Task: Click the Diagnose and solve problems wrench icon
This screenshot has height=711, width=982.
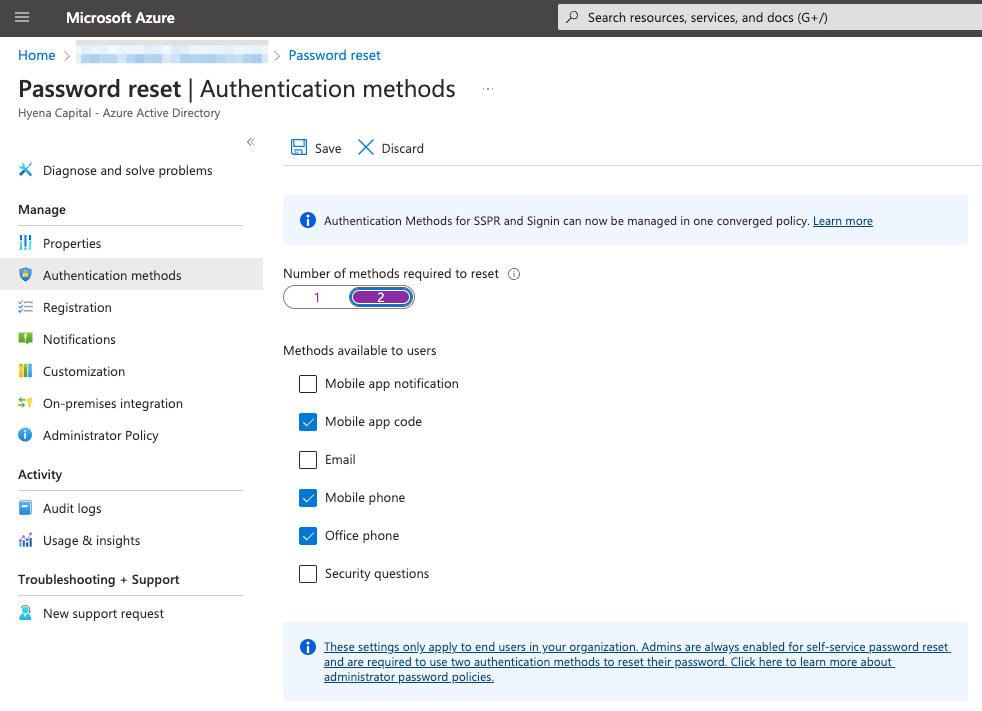Action: [25, 170]
